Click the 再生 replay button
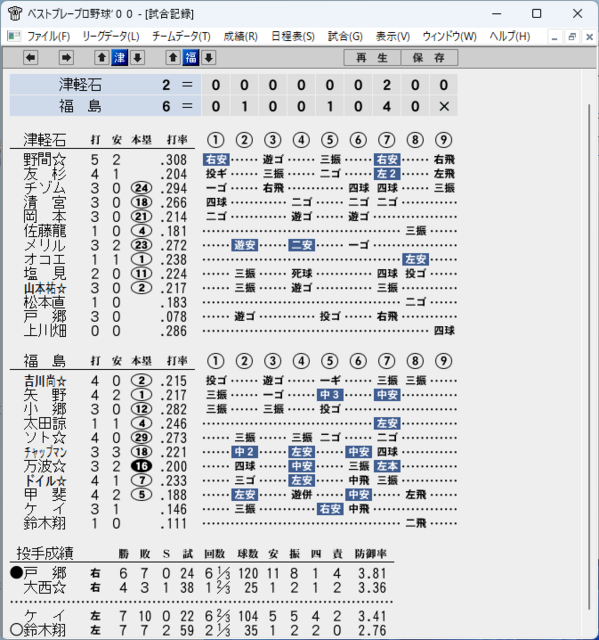 pyautogui.click(x=372, y=58)
